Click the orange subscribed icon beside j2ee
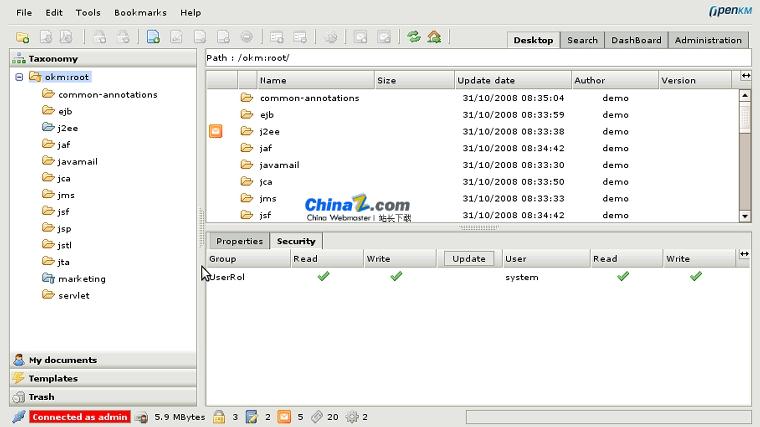Screen dimensions: 760x427 (216, 131)
